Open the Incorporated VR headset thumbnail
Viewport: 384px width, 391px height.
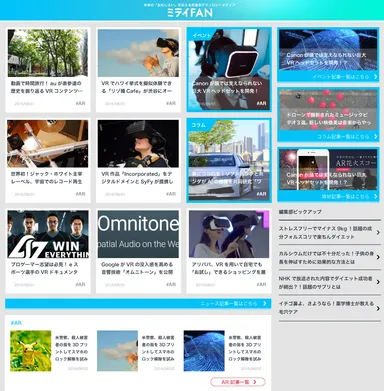pyautogui.click(x=138, y=144)
